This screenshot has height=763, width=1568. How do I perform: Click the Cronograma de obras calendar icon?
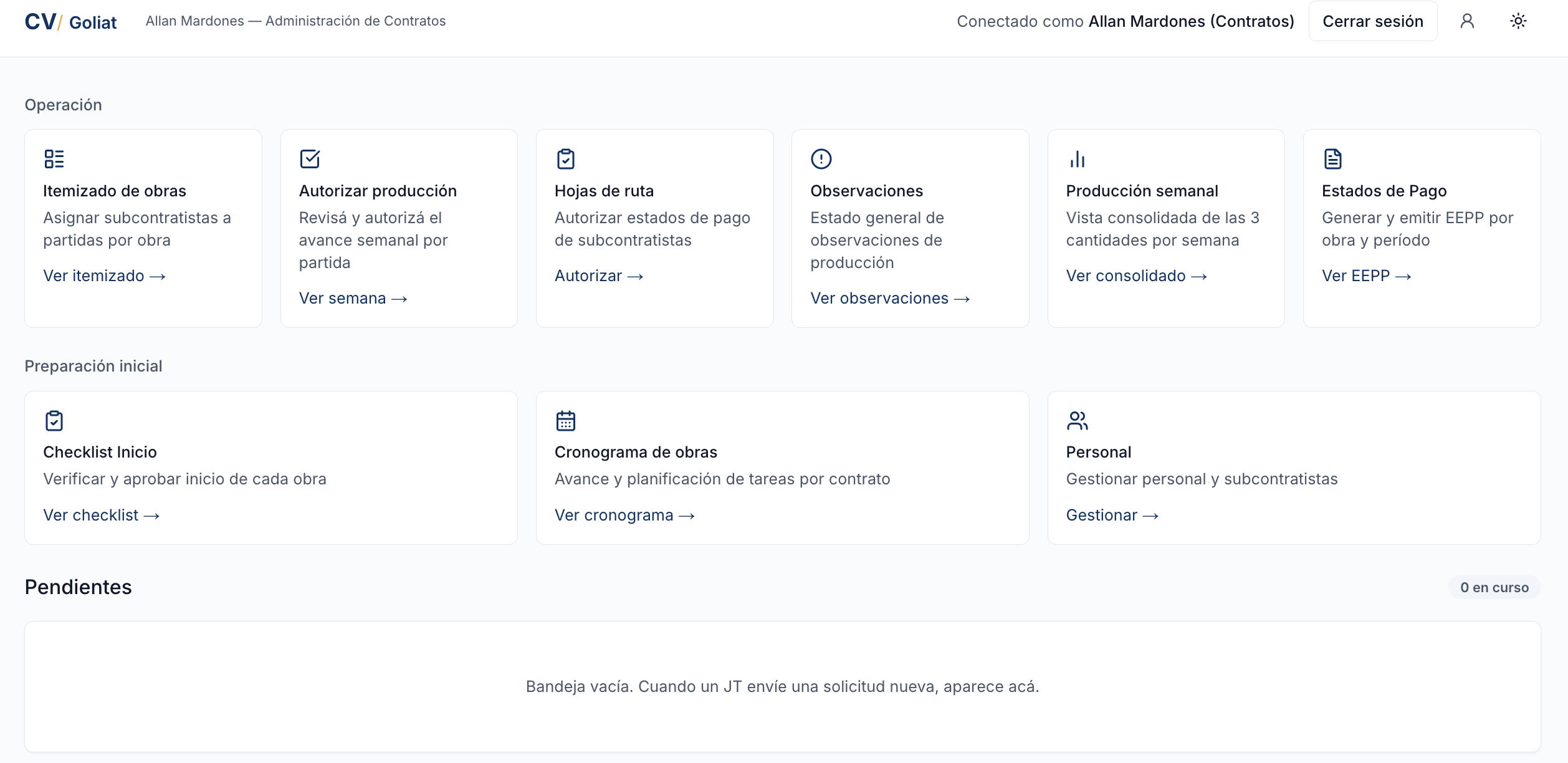click(x=566, y=421)
